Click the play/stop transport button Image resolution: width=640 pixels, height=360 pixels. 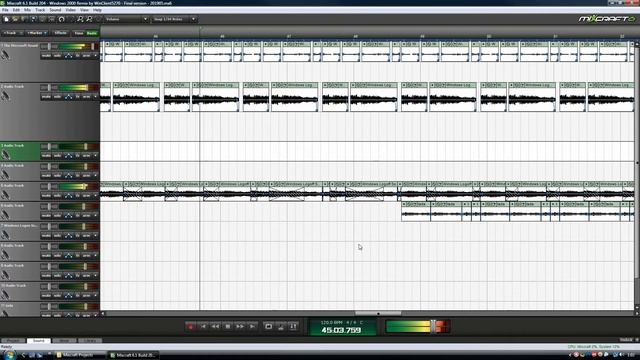tap(228, 327)
